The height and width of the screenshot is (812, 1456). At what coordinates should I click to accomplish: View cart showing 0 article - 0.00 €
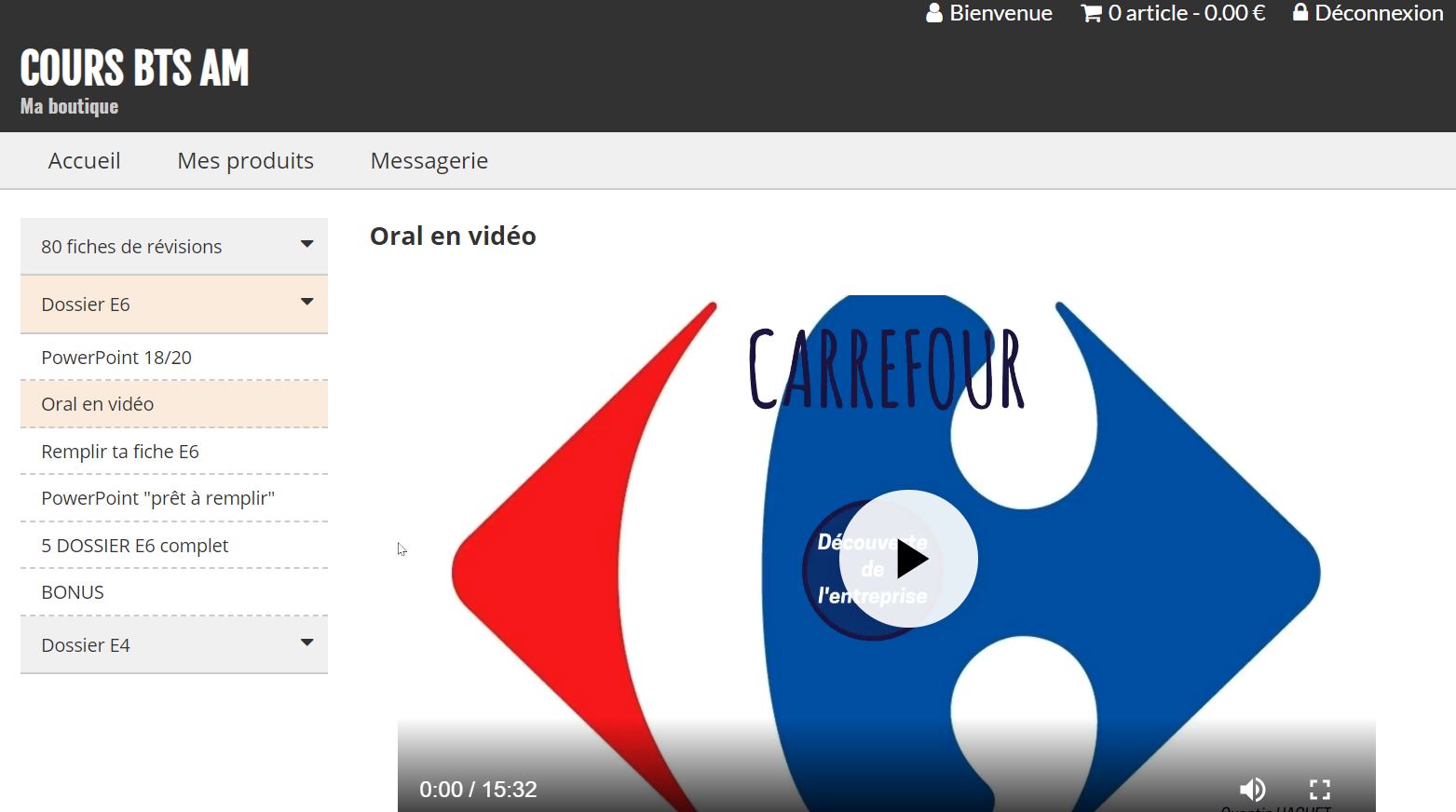1186,13
